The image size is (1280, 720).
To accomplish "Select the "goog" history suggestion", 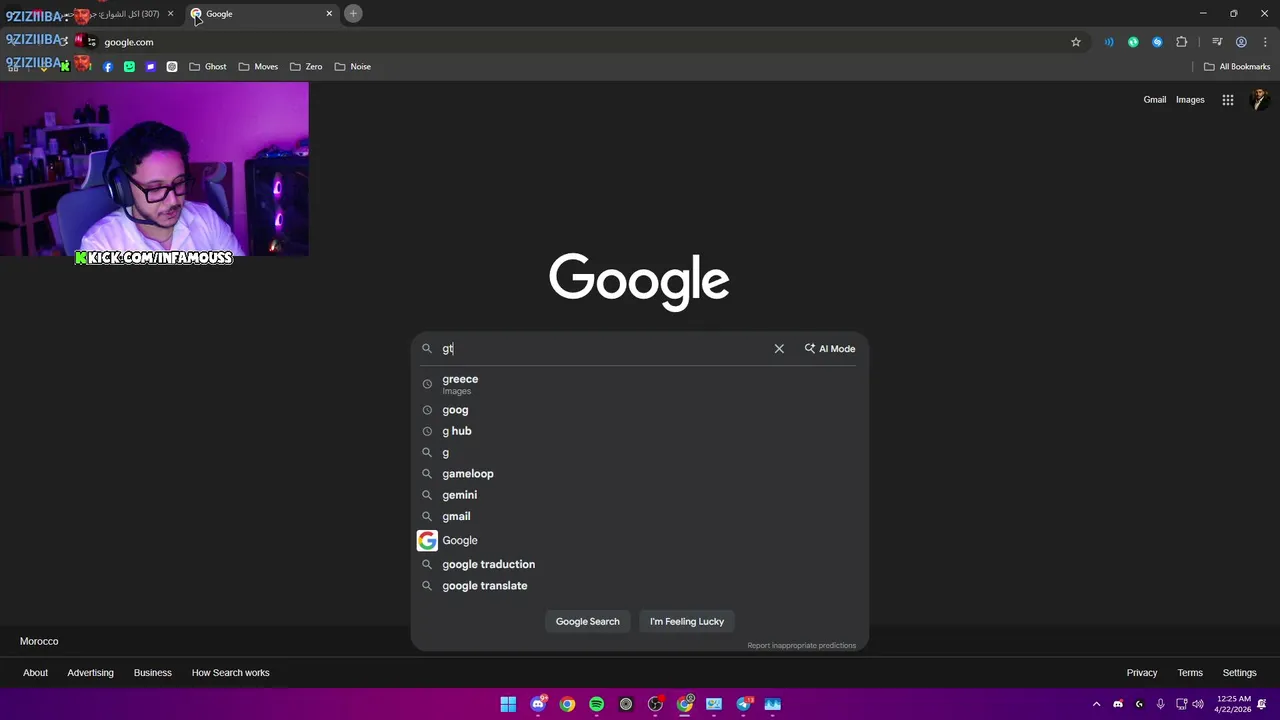I will click(639, 410).
